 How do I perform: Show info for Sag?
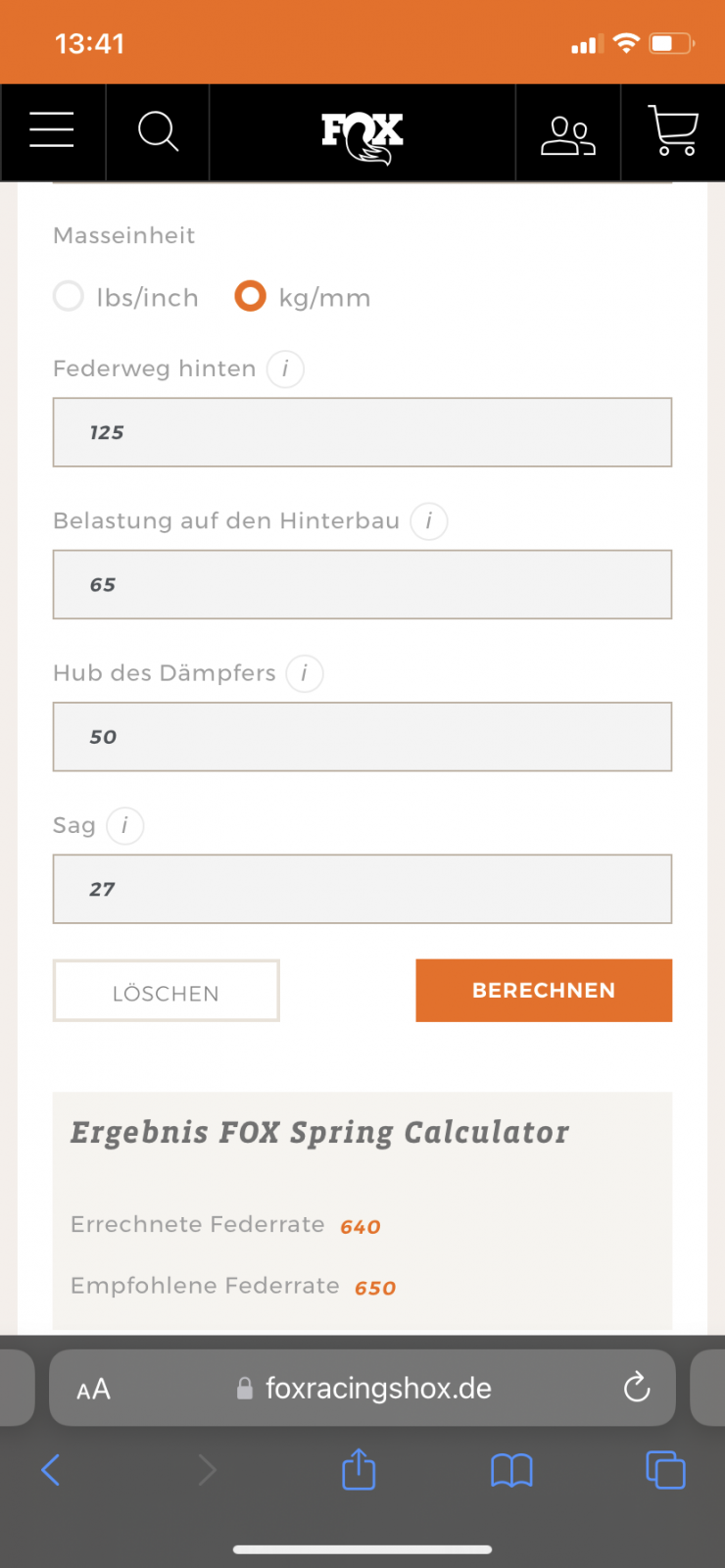coord(124,826)
